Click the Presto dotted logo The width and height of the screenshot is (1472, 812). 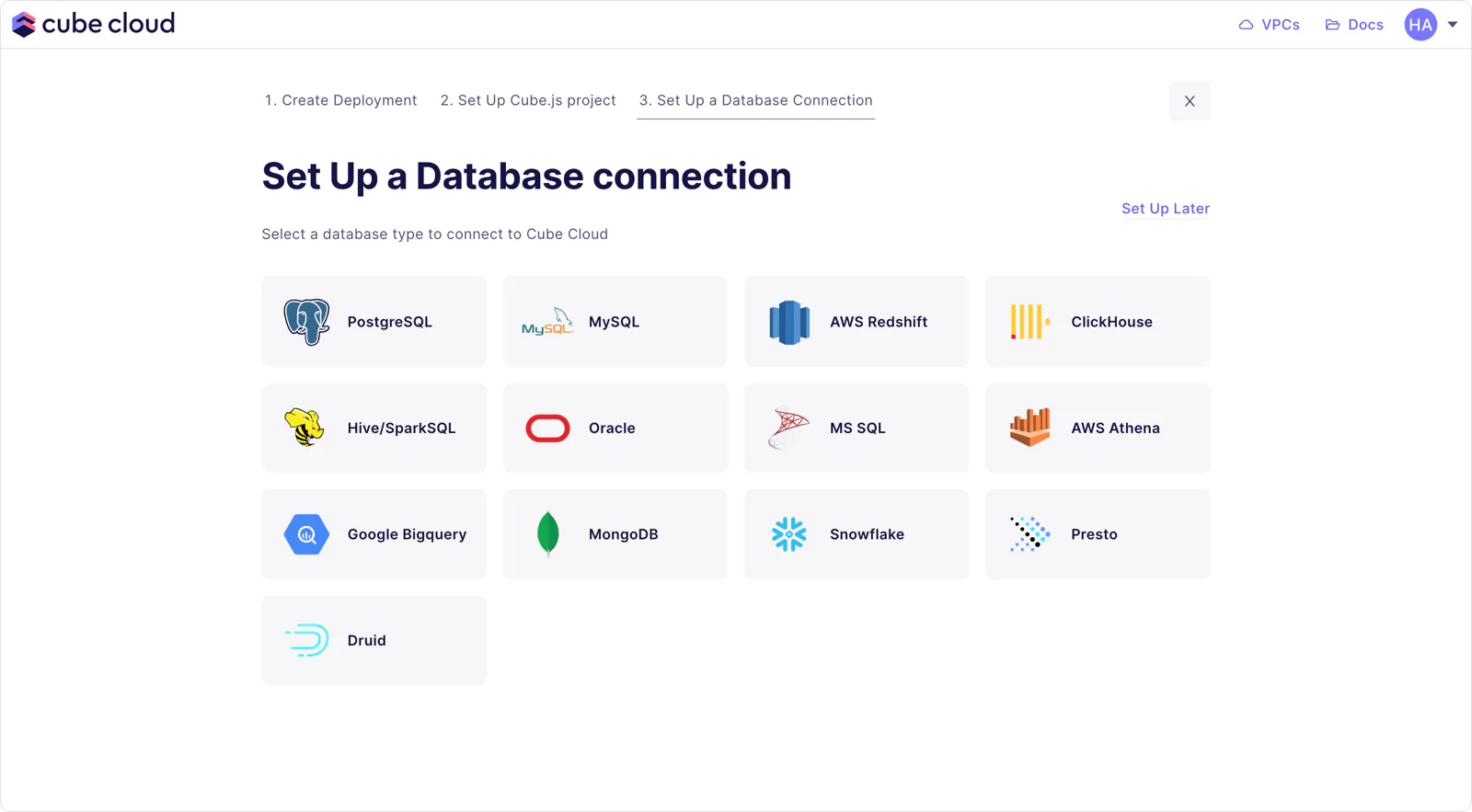click(x=1030, y=534)
